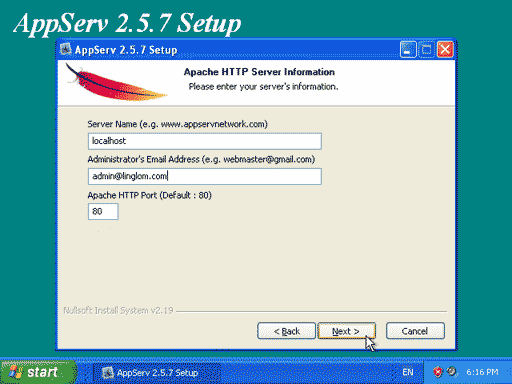Click the installer icon in the title bar

click(x=66, y=49)
